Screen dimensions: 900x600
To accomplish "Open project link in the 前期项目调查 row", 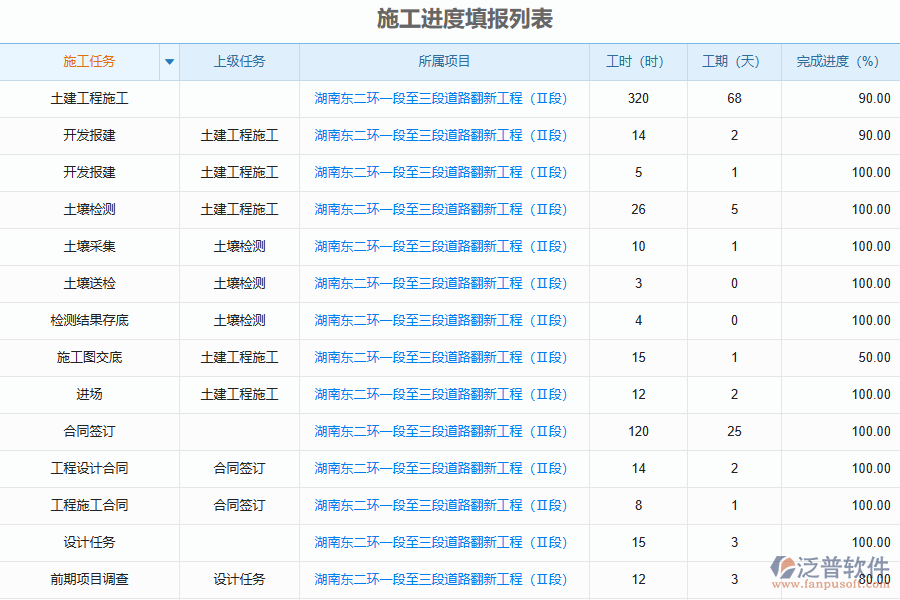I will pyautogui.click(x=441, y=579).
